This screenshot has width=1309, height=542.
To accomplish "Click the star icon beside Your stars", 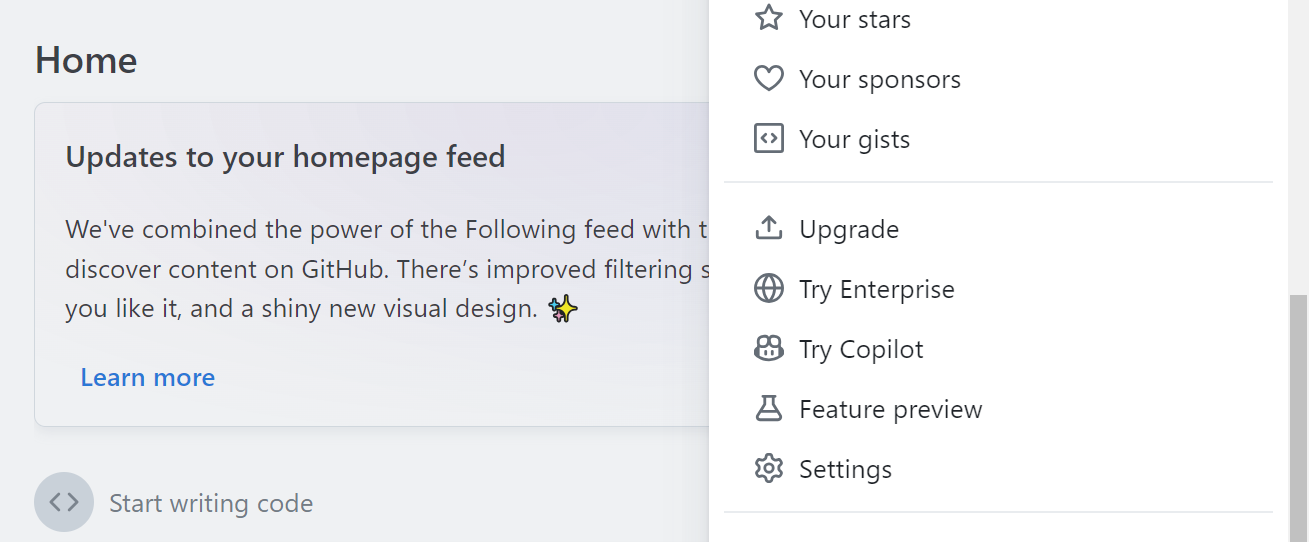I will [768, 18].
